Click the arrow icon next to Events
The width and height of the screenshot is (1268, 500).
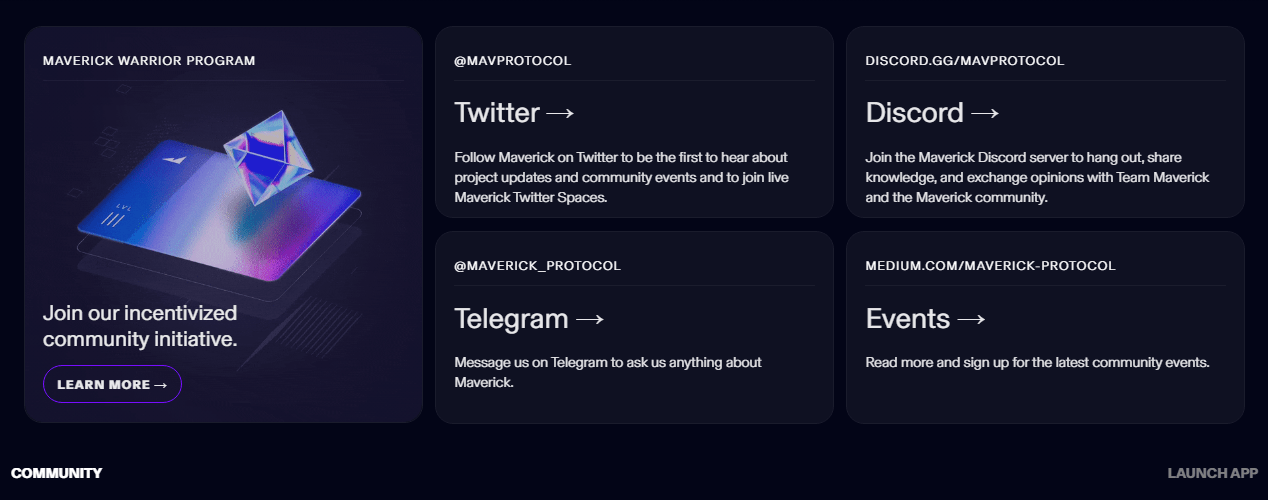[x=971, y=319]
